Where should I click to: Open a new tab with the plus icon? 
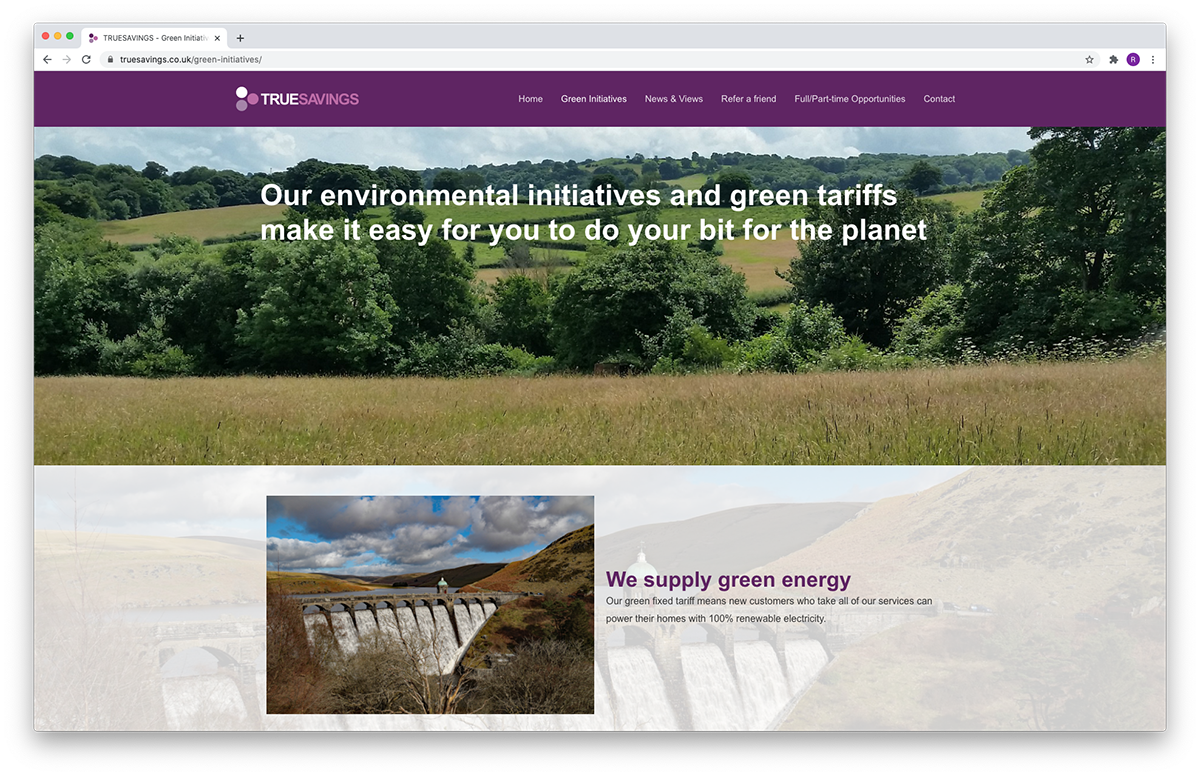point(240,38)
